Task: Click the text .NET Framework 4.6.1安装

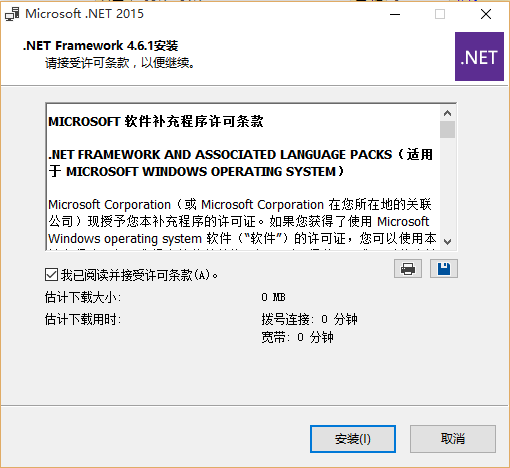Action: (x=100, y=46)
